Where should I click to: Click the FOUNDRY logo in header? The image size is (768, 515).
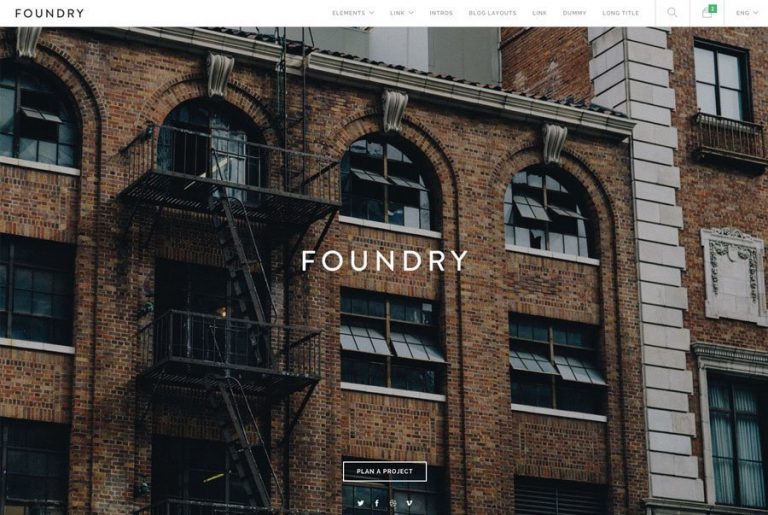click(49, 13)
